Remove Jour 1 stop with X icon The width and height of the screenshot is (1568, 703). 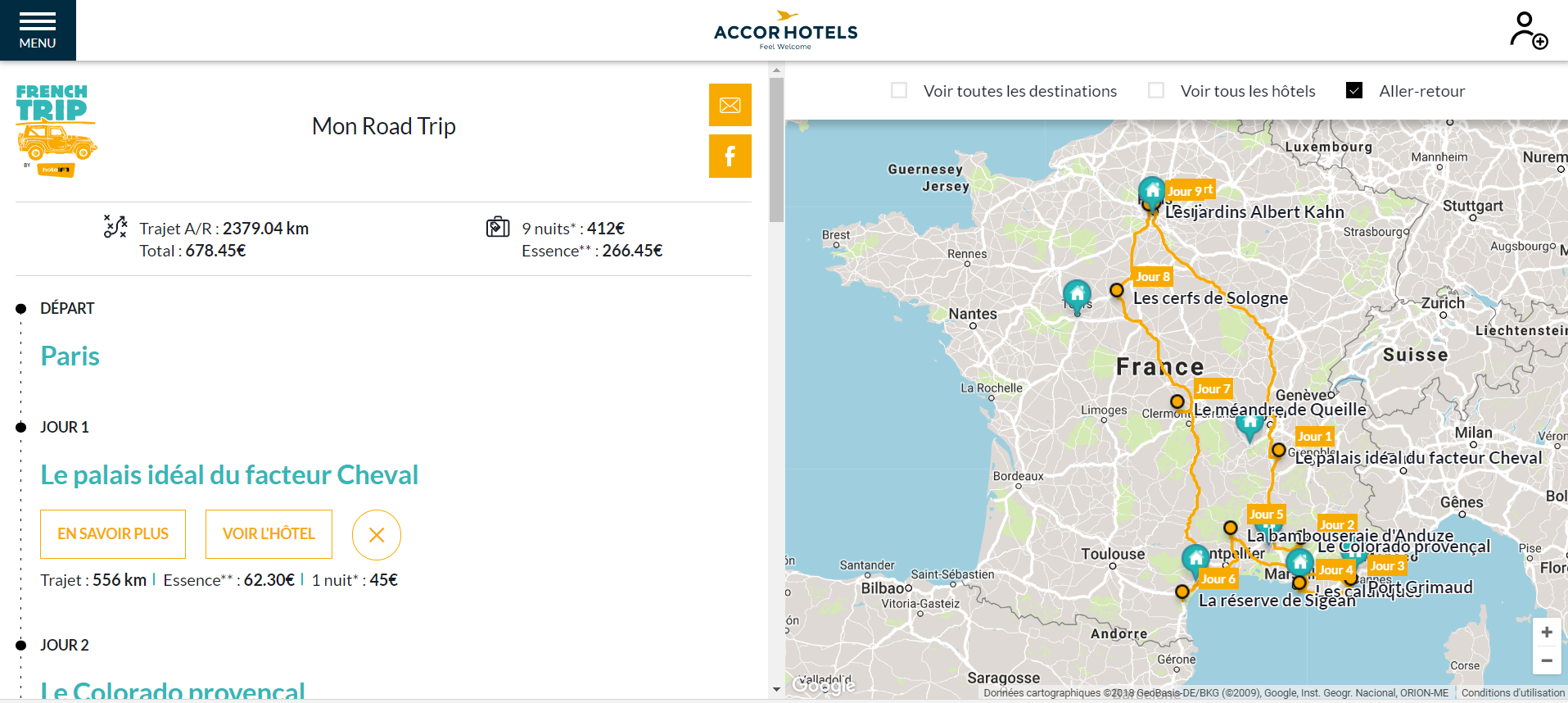[377, 535]
